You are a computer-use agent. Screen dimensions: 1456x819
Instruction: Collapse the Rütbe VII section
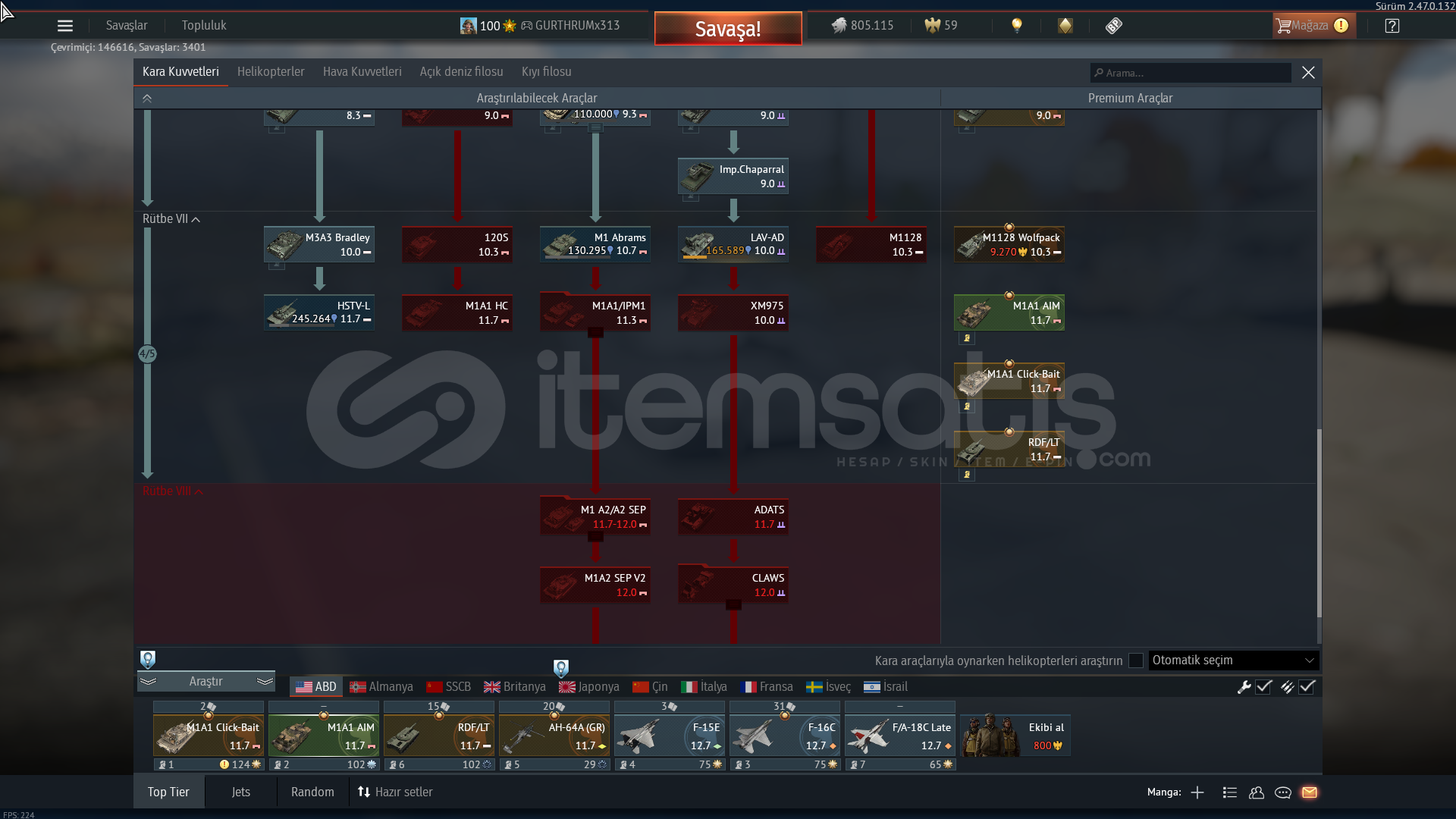pos(171,219)
